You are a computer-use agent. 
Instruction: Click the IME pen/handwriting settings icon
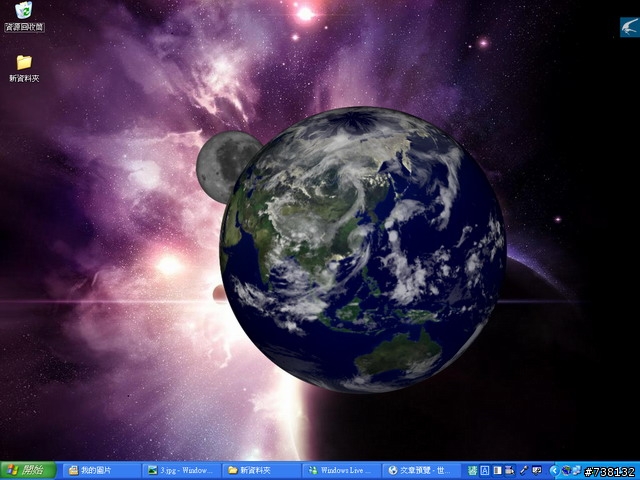(x=524, y=470)
